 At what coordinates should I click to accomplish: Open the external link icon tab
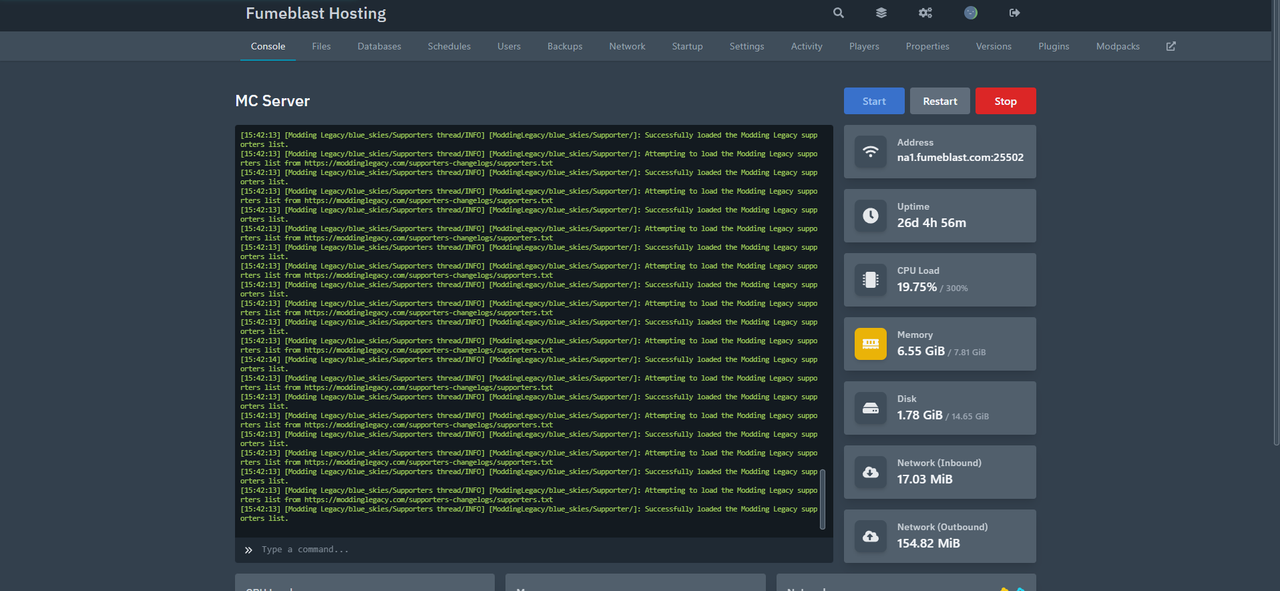pyautogui.click(x=1171, y=46)
